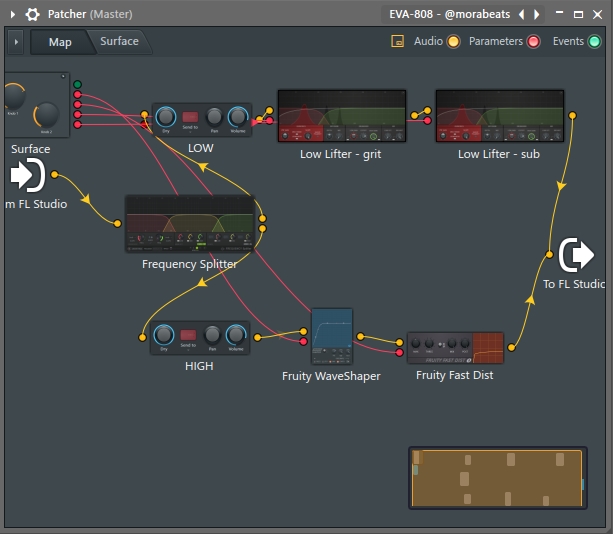Toggle Parameters connections visibility
The height and width of the screenshot is (534, 613).
coord(533,42)
